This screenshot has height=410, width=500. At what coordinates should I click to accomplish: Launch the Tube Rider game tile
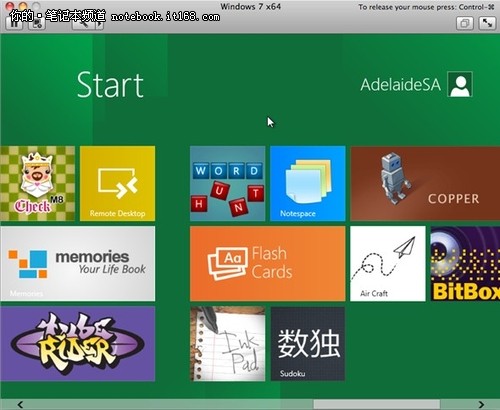click(77, 344)
